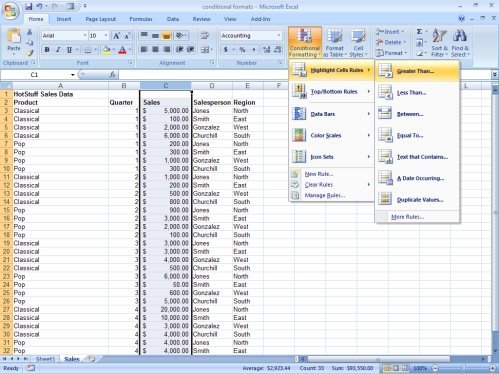
Task: Click the AutoSum sigma icon
Action: (x=419, y=32)
